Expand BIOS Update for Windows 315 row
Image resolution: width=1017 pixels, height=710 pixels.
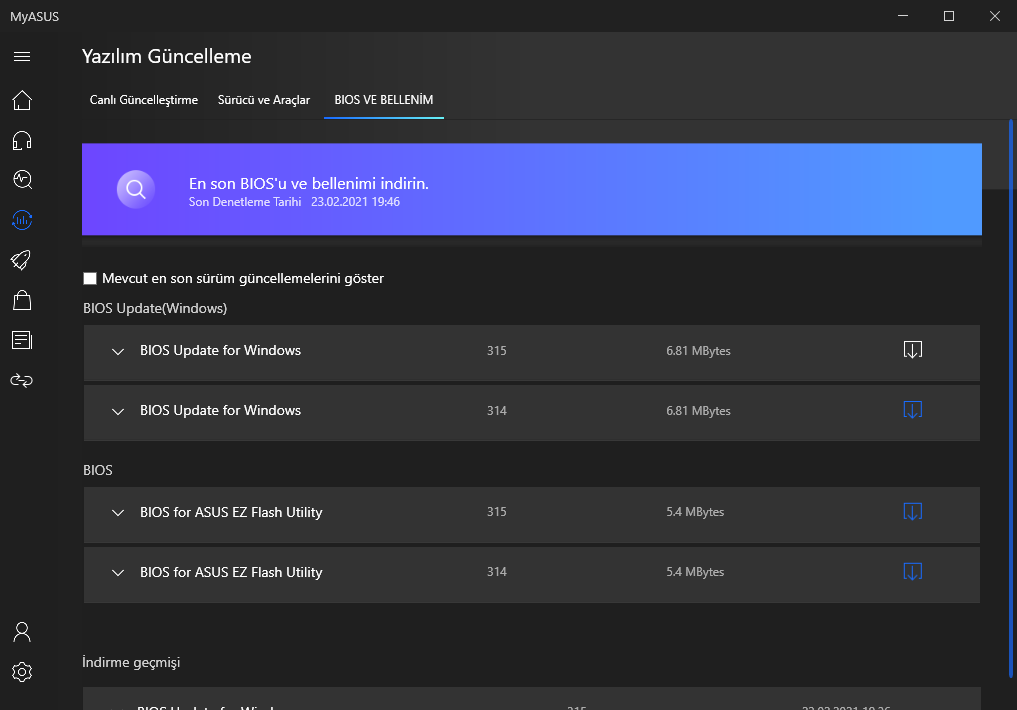[x=118, y=351]
